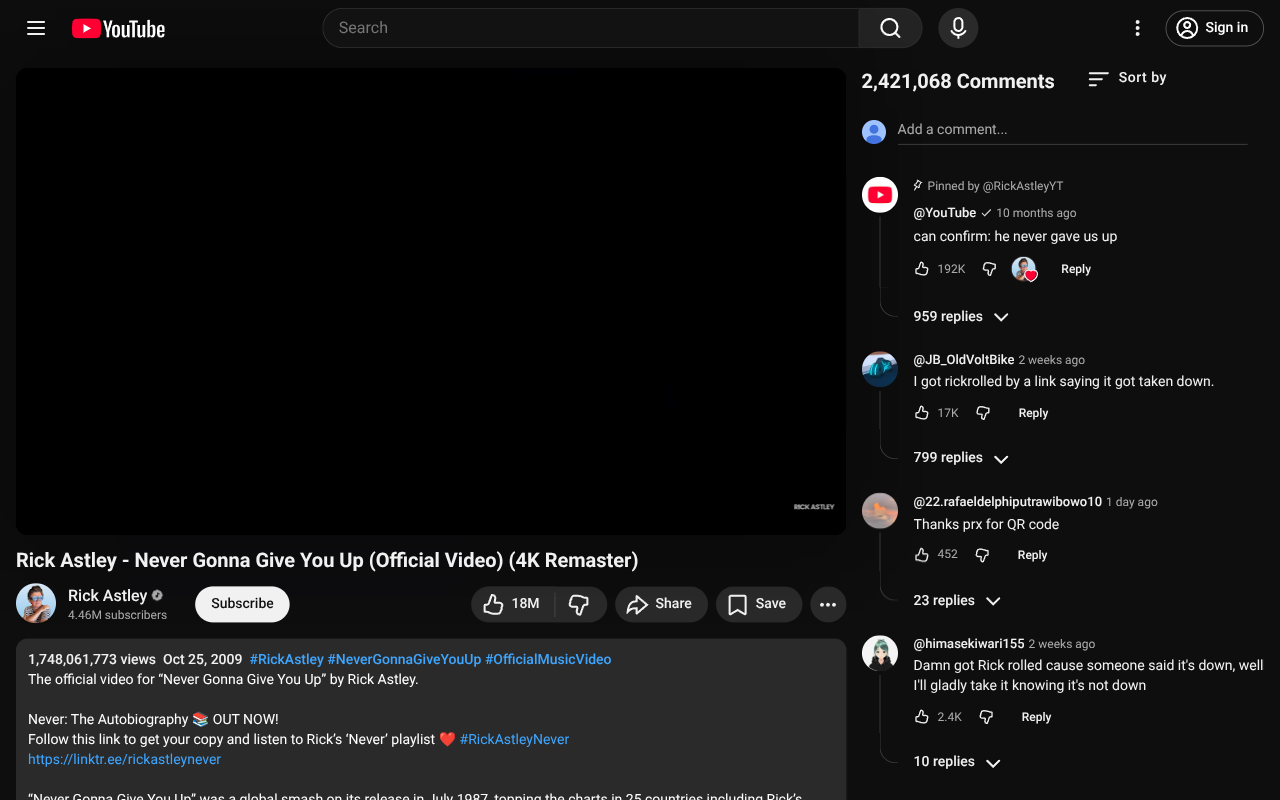Open the linktr.ee link in the description
The image size is (1280, 800).
coord(123,759)
